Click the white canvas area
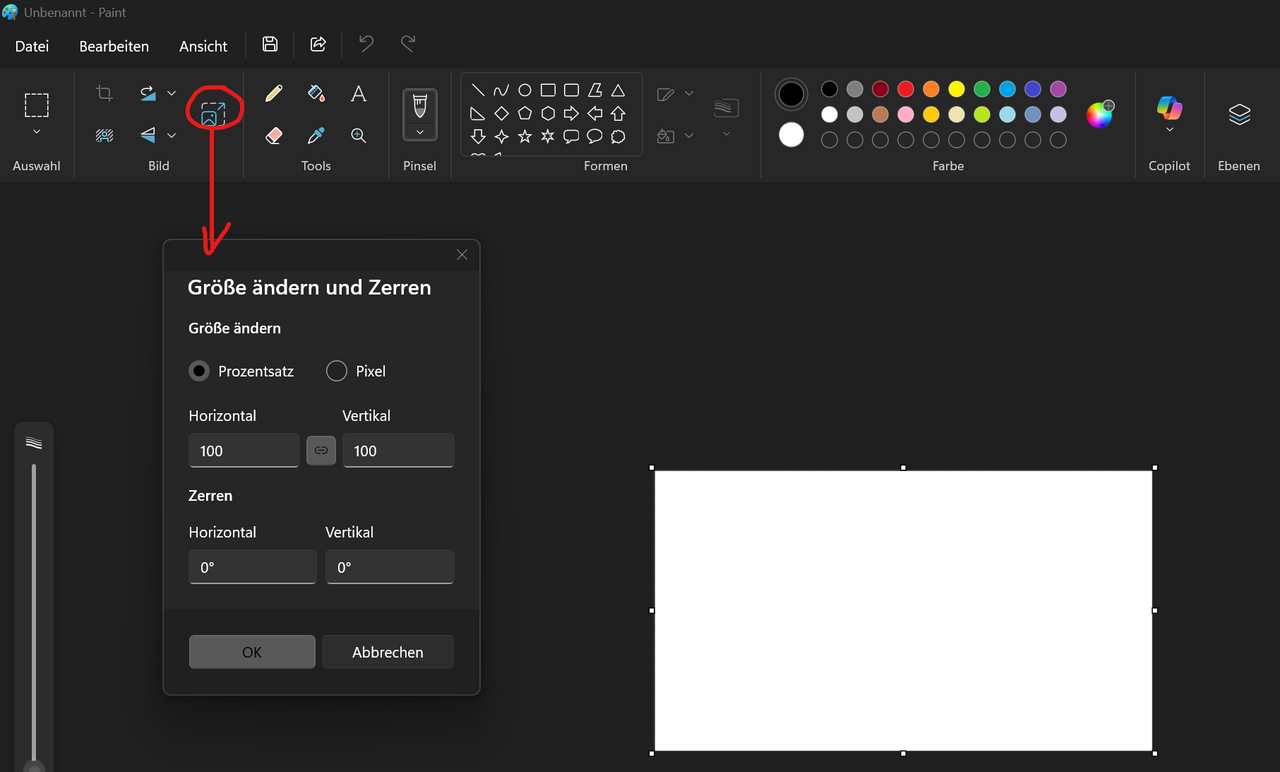 tap(904, 610)
